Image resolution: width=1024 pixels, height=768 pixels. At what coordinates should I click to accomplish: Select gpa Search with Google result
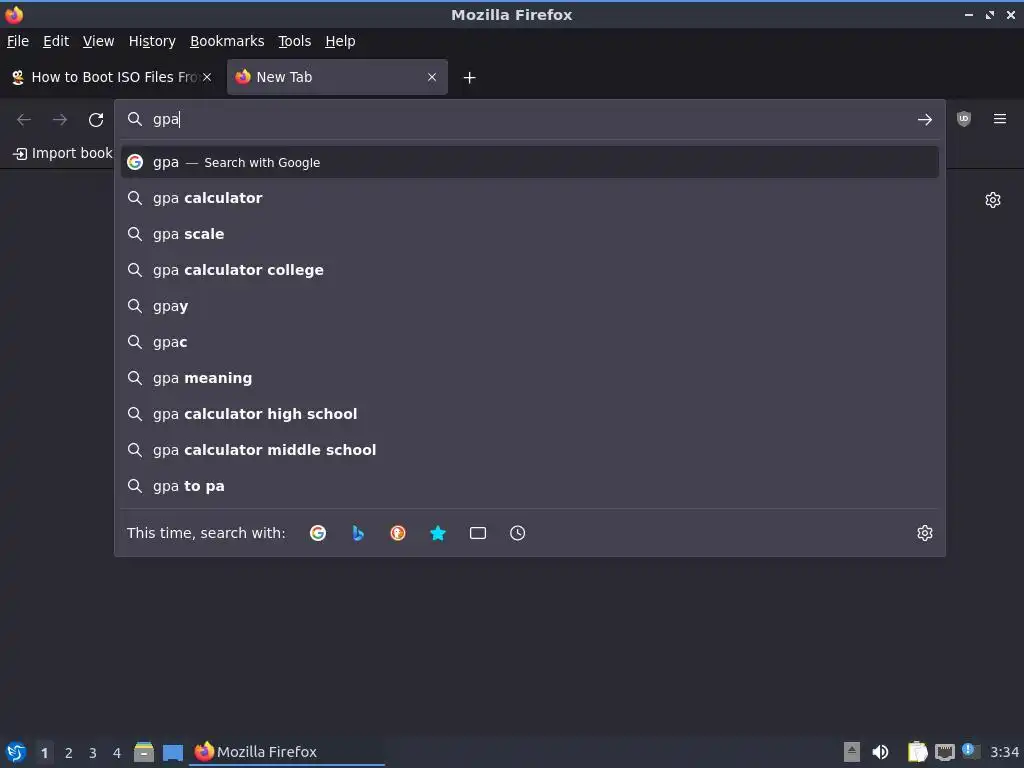(530, 163)
